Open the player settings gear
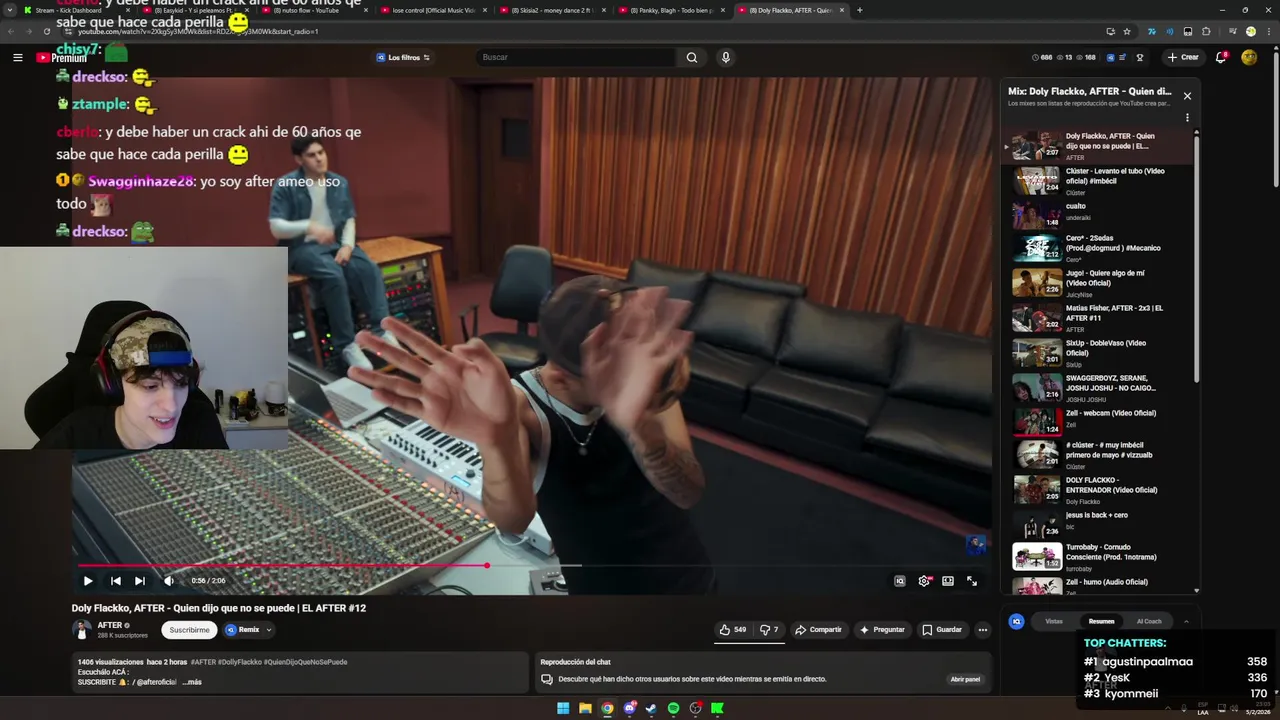Screen dimensions: 1280x720 pyautogui.click(x=924, y=580)
